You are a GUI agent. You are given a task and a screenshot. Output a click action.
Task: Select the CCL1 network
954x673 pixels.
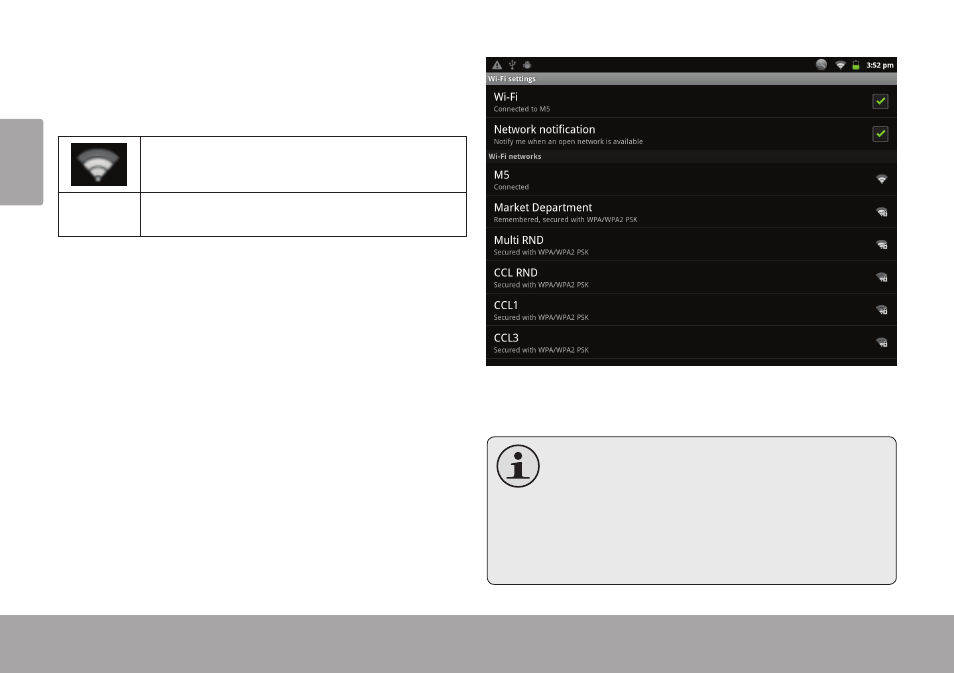pyautogui.click(x=691, y=310)
